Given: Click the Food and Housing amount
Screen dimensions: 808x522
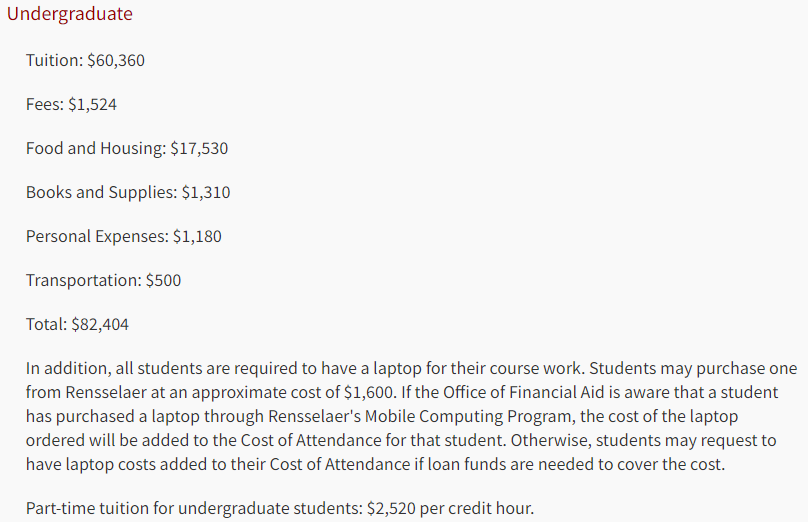Looking at the screenshot, I should [199, 148].
